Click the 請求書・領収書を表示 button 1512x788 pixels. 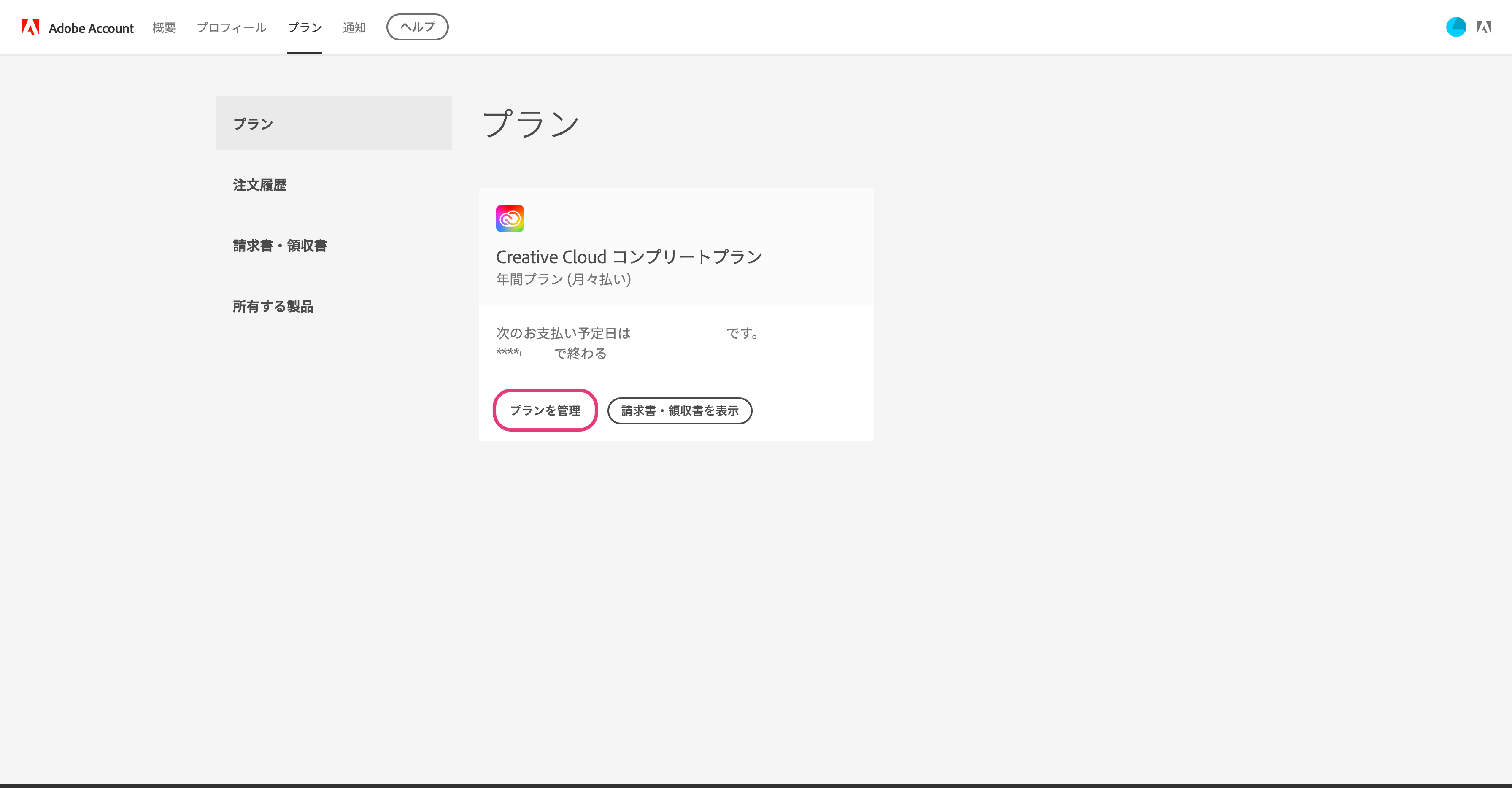point(680,410)
